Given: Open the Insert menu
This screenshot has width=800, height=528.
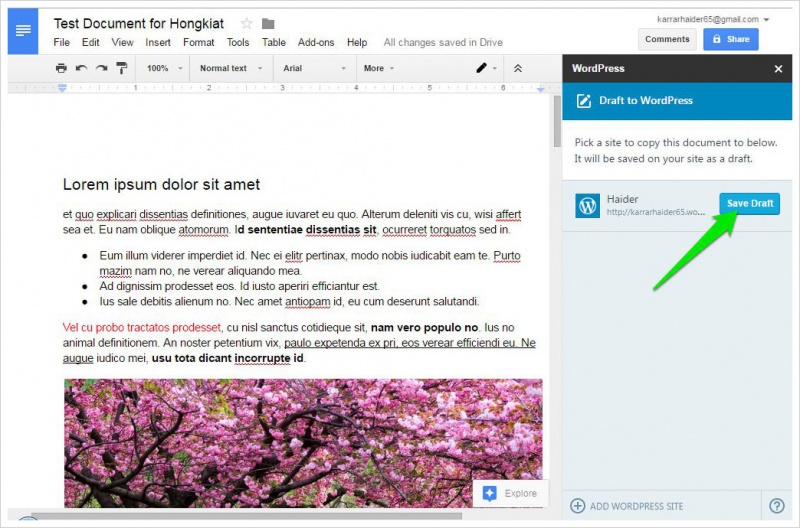Looking at the screenshot, I should point(158,42).
